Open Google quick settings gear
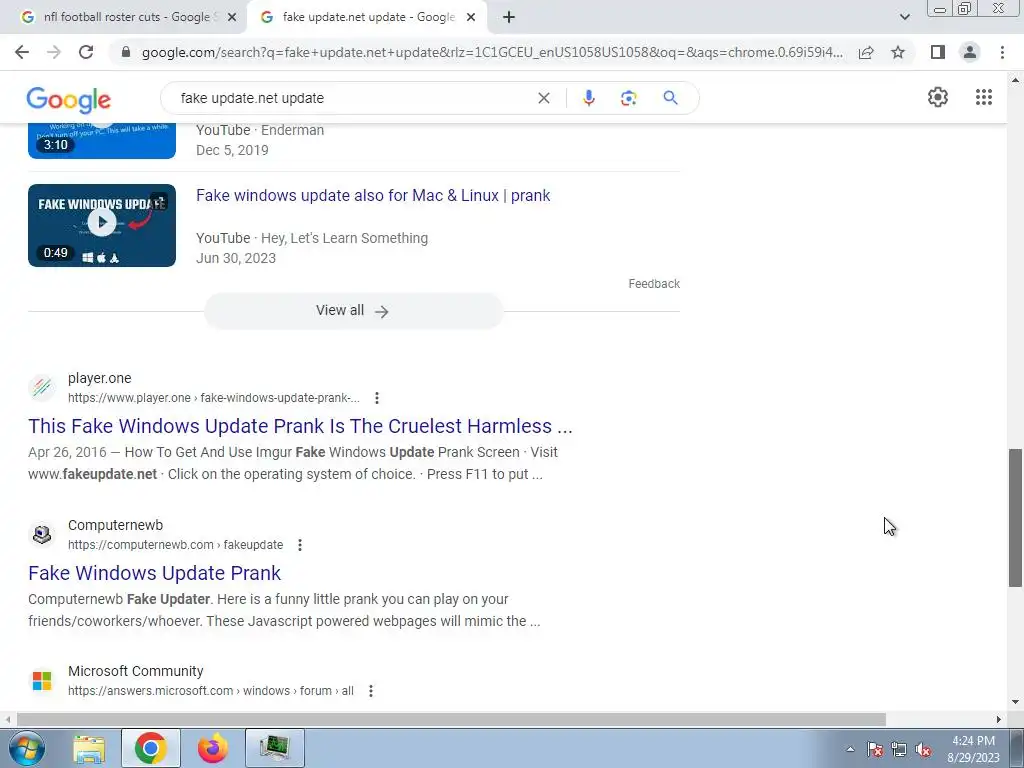Viewport: 1024px width, 768px height. 938,97
